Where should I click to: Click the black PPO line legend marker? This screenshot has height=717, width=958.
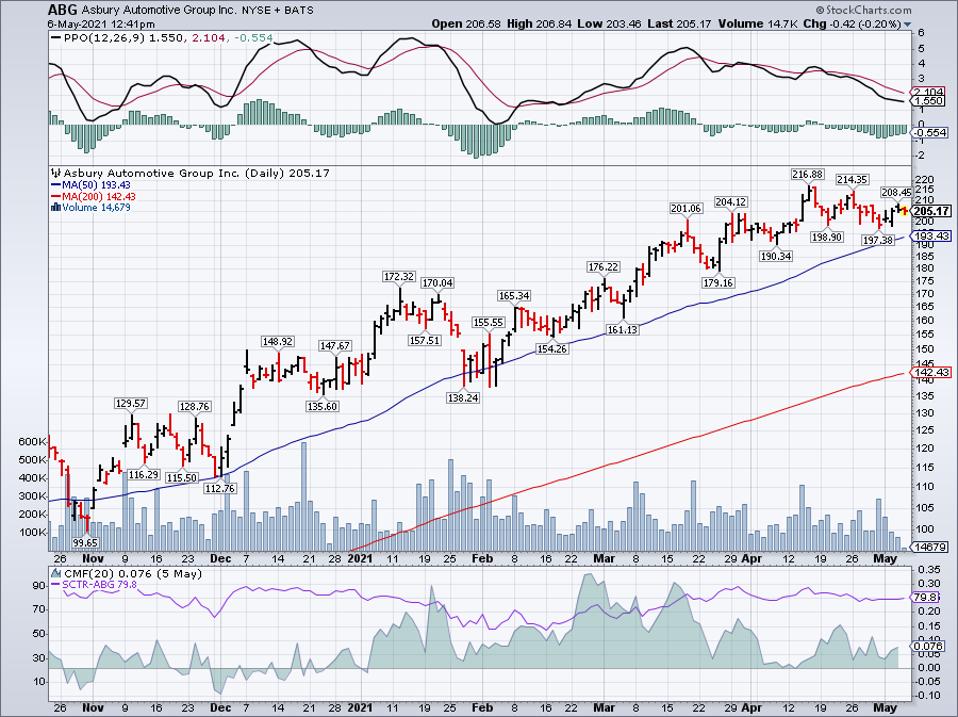click(56, 38)
